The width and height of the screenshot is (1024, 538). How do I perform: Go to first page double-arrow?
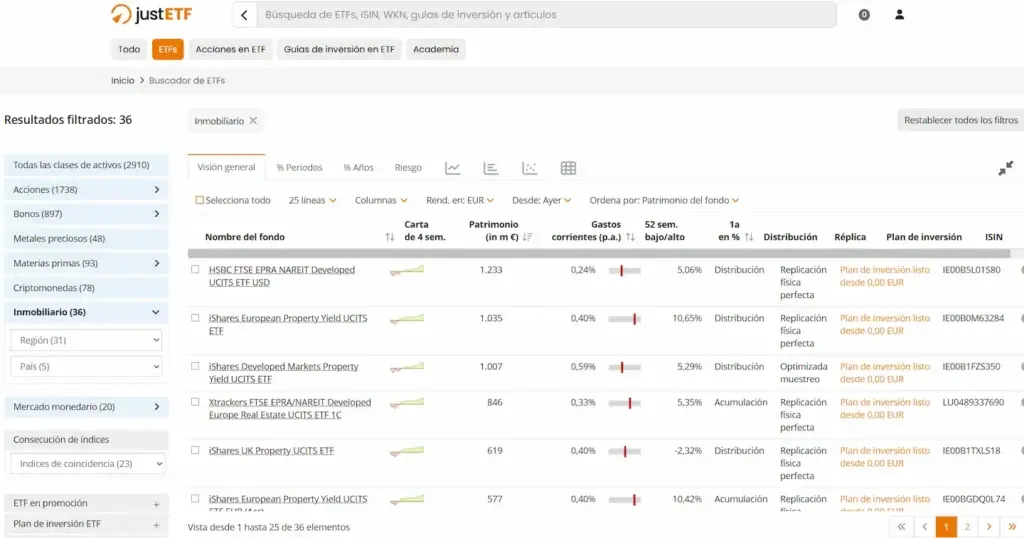tap(901, 527)
